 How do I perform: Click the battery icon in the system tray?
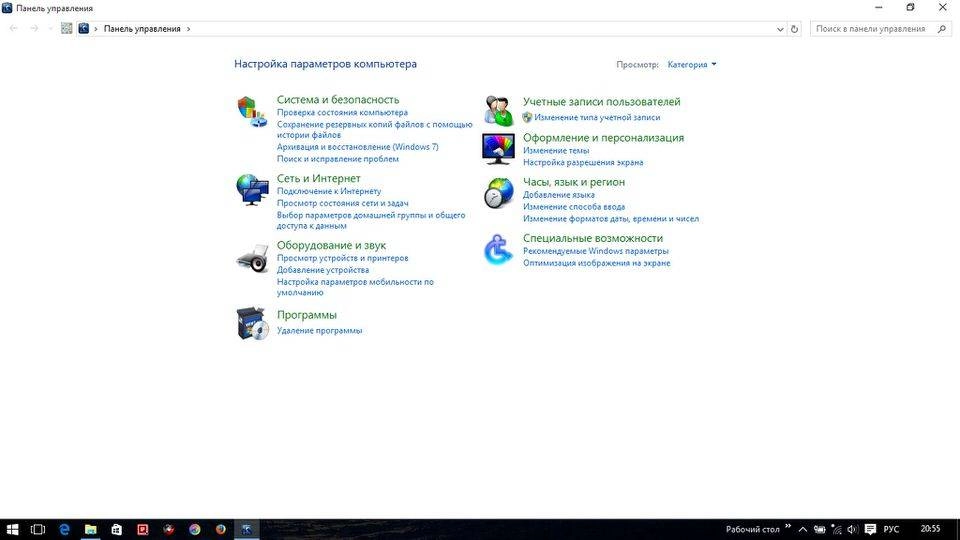click(x=820, y=530)
